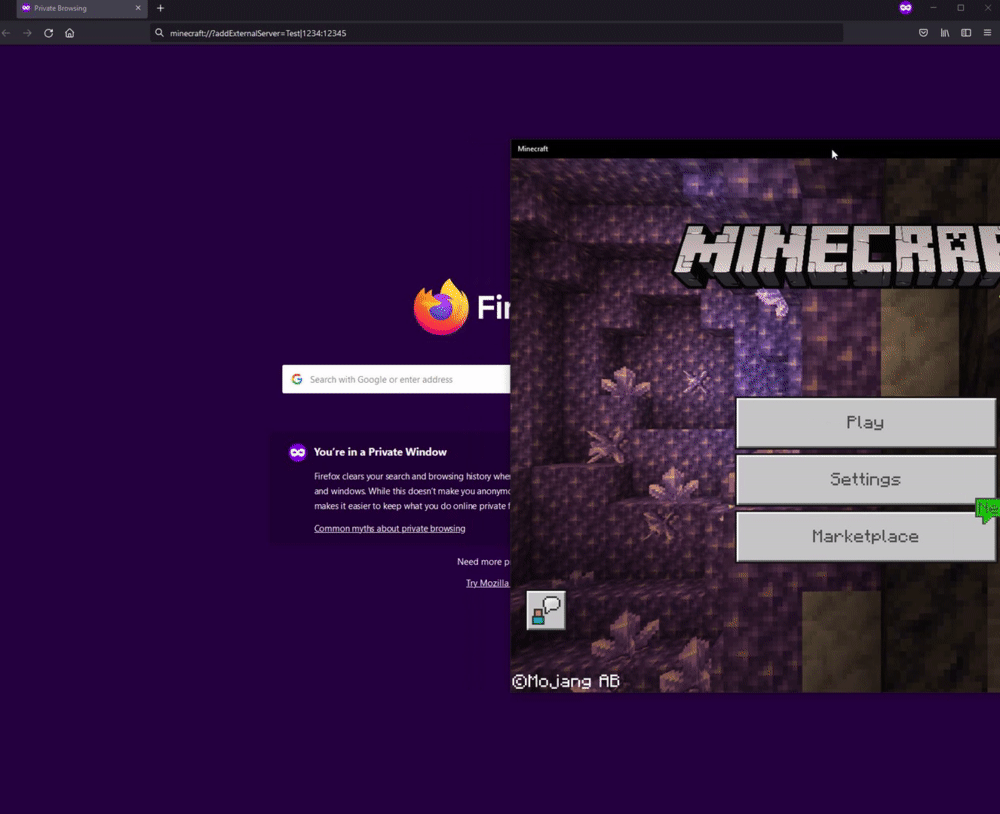Click the ©Mojang AB text
The height and width of the screenshot is (814, 1000).
tap(566, 681)
